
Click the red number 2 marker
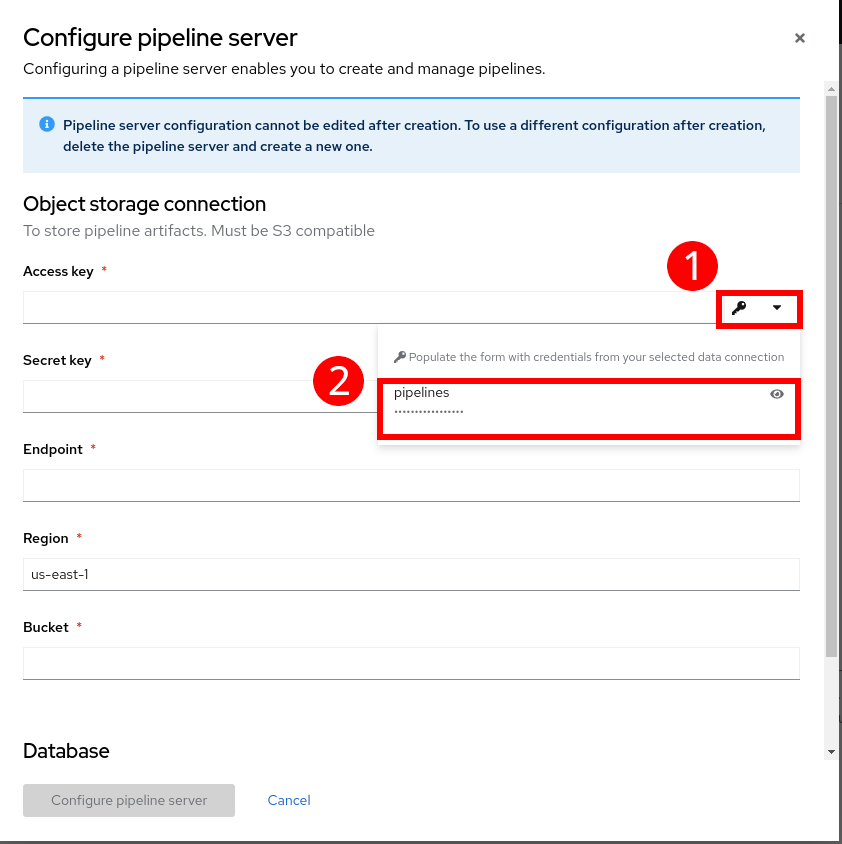click(339, 381)
